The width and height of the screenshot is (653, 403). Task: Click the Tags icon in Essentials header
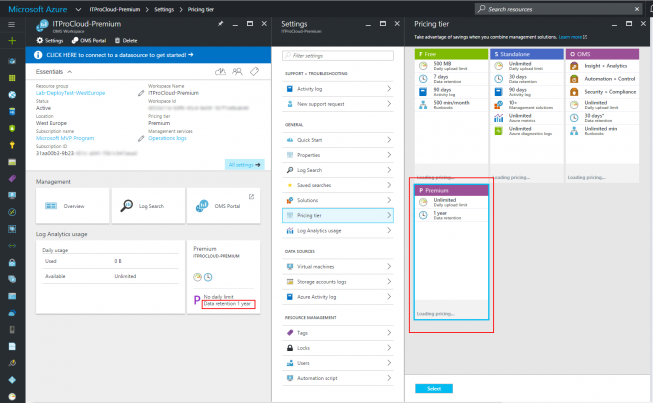(254, 72)
